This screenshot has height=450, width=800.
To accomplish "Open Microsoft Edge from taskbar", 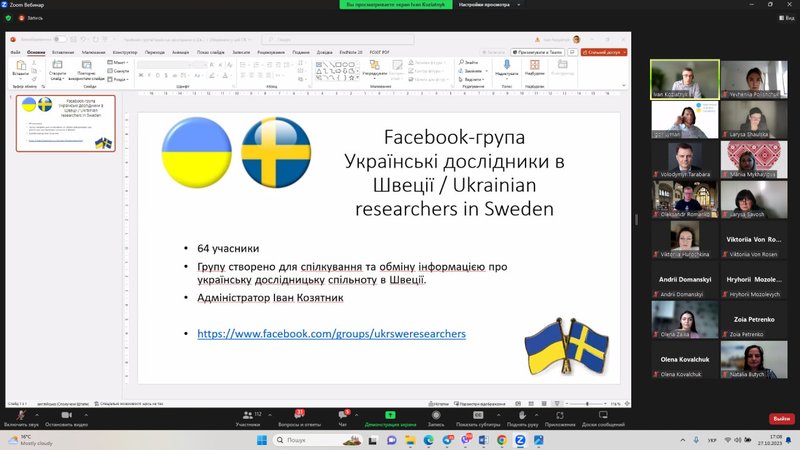I will coord(429,440).
